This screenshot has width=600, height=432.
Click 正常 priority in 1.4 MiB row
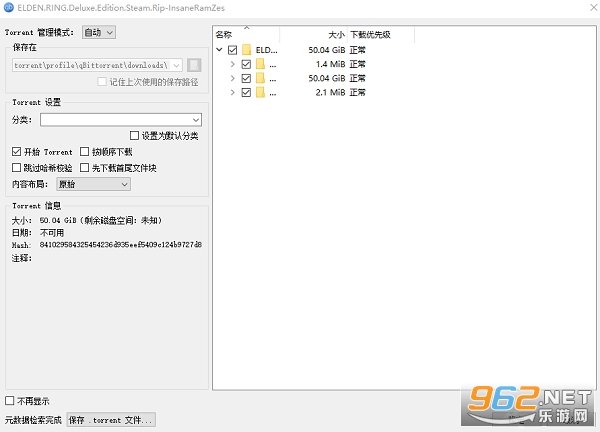click(x=357, y=64)
